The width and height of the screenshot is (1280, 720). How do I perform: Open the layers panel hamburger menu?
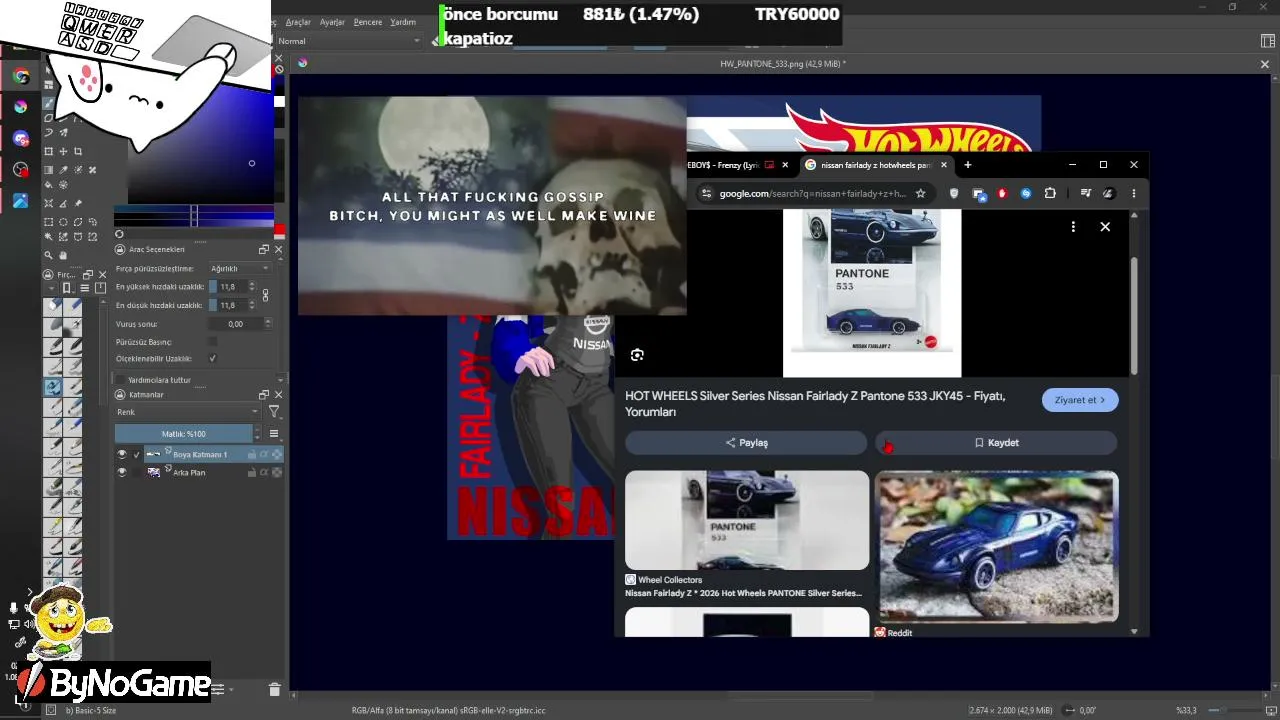[274, 434]
